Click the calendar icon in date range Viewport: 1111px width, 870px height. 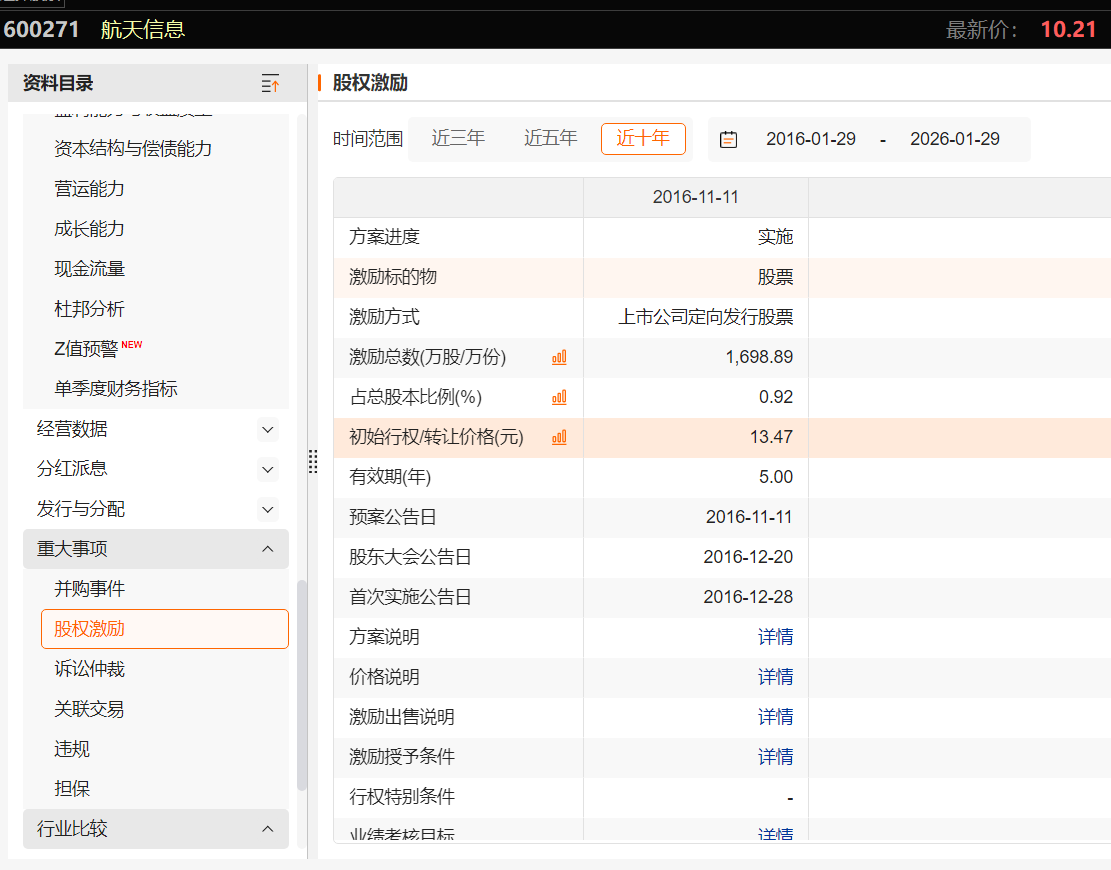729,139
